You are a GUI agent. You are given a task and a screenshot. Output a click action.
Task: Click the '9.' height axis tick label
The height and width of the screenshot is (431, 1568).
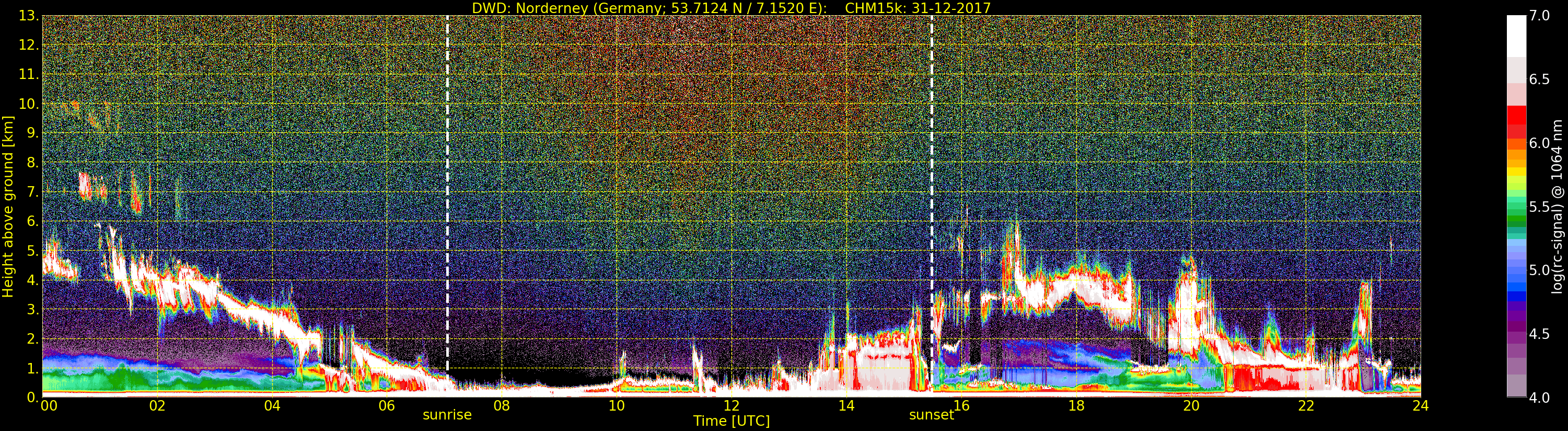[x=33, y=133]
